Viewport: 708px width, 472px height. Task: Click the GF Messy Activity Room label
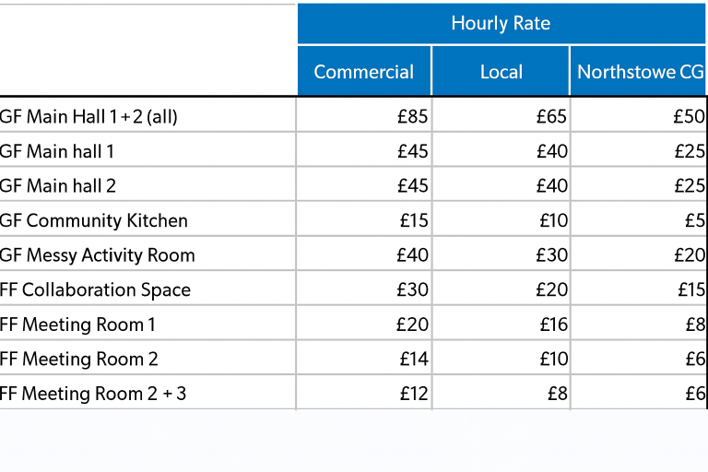[98, 255]
